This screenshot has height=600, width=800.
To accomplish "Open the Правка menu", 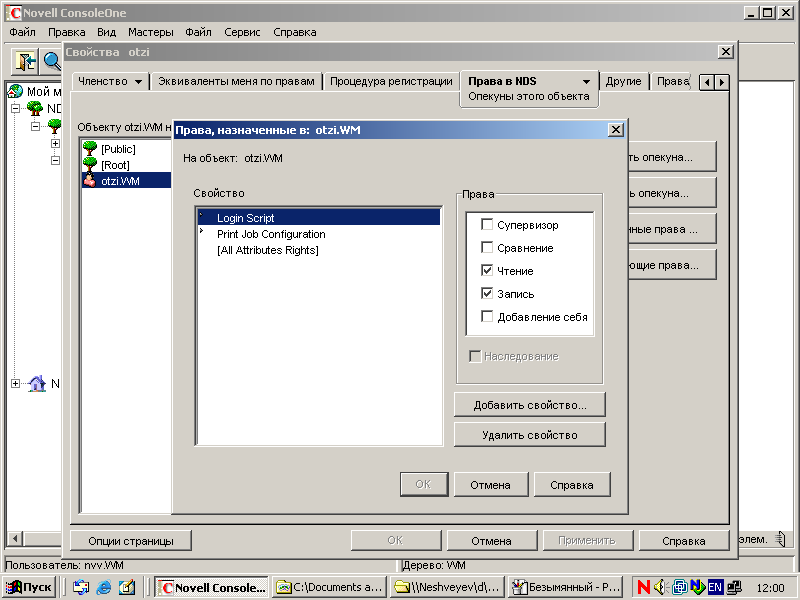I will (66, 32).
